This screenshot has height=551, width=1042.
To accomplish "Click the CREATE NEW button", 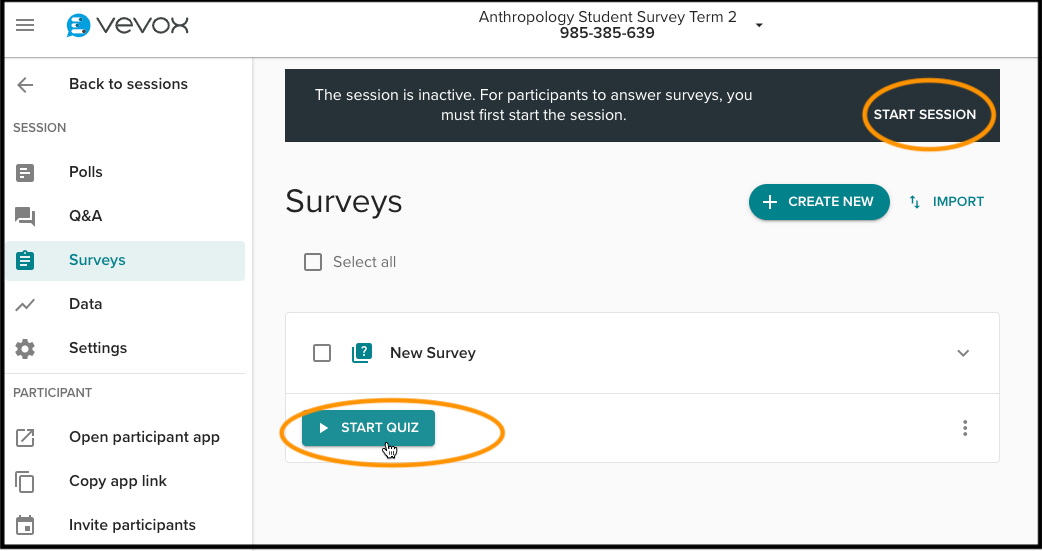I will coord(819,202).
